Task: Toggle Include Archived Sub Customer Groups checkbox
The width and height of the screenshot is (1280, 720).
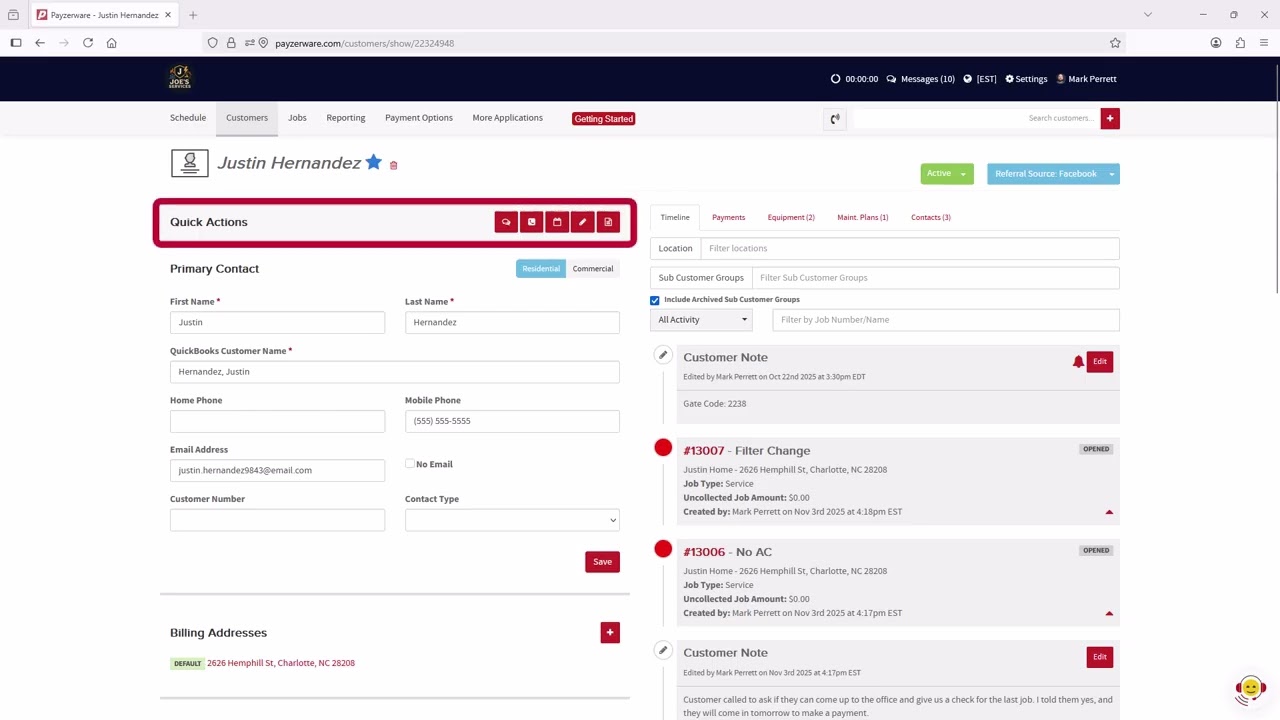Action: [655, 300]
